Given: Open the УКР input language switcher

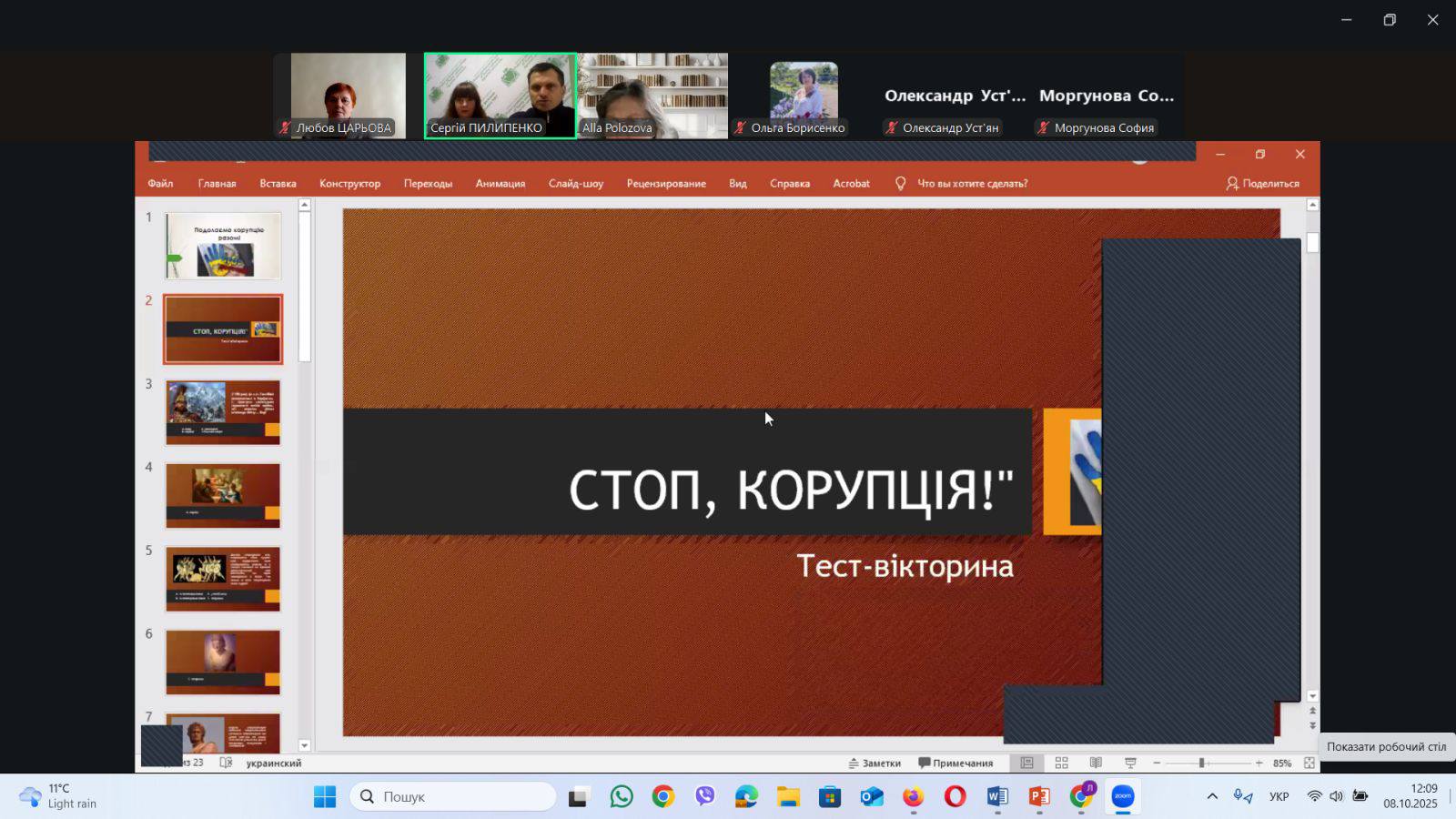Looking at the screenshot, I should pos(1279,796).
